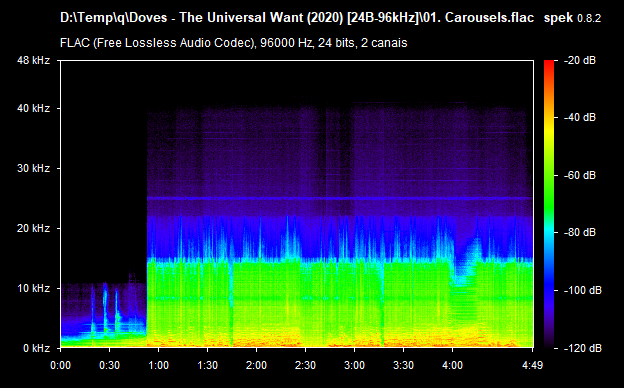
Task: Click the 0:00 time axis label
Action: [x=60, y=365]
